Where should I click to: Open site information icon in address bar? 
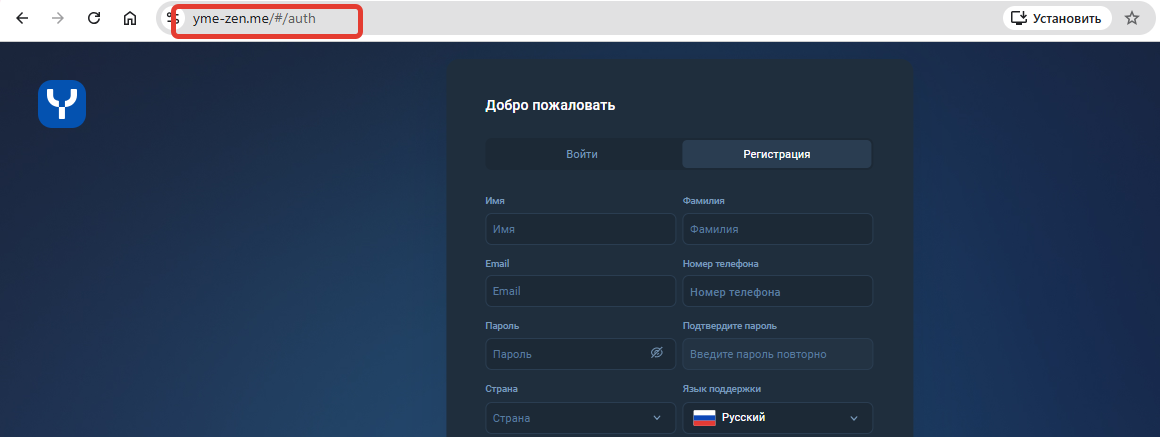pyautogui.click(x=172, y=18)
